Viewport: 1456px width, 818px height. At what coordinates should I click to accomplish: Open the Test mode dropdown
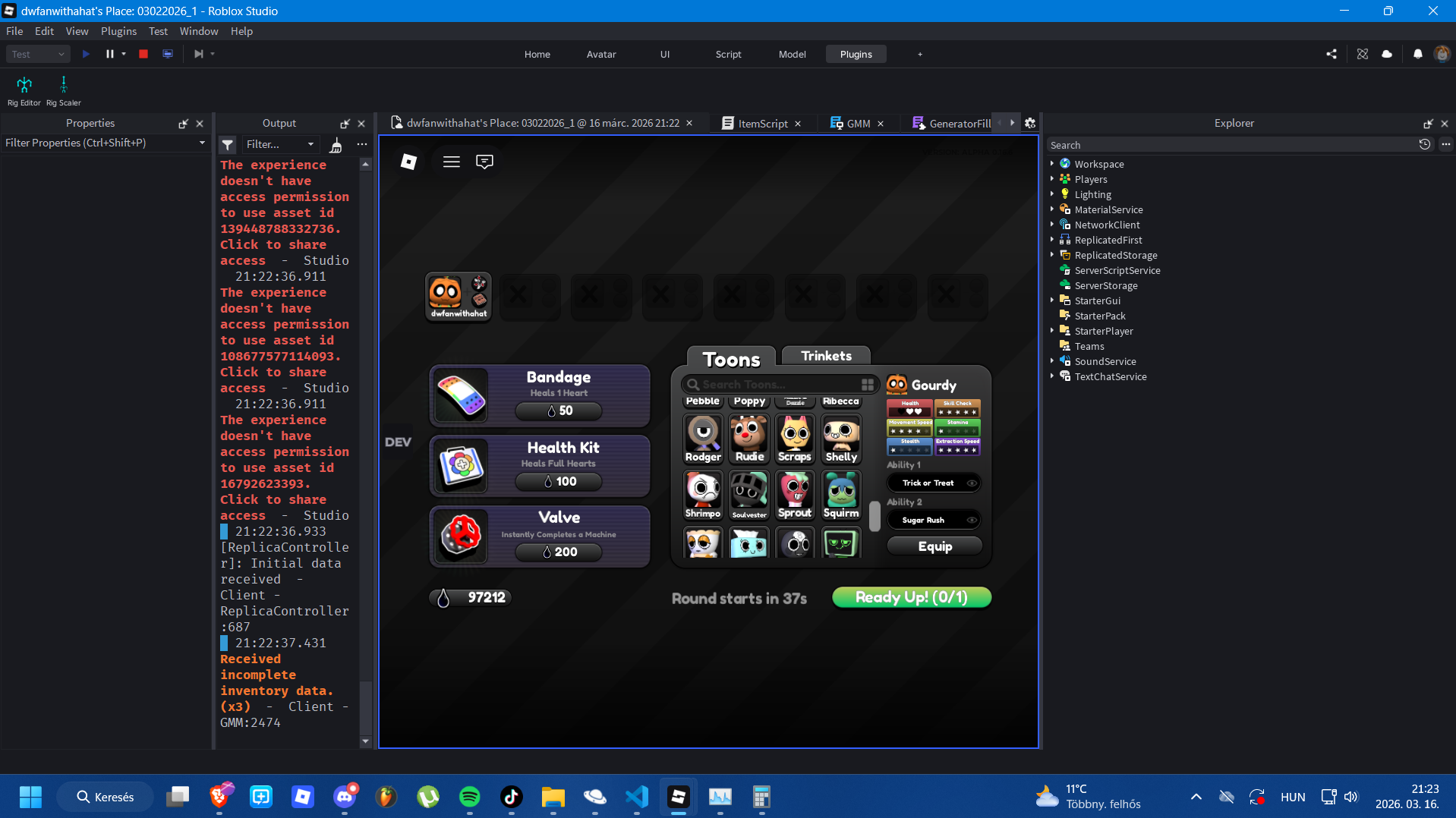61,54
